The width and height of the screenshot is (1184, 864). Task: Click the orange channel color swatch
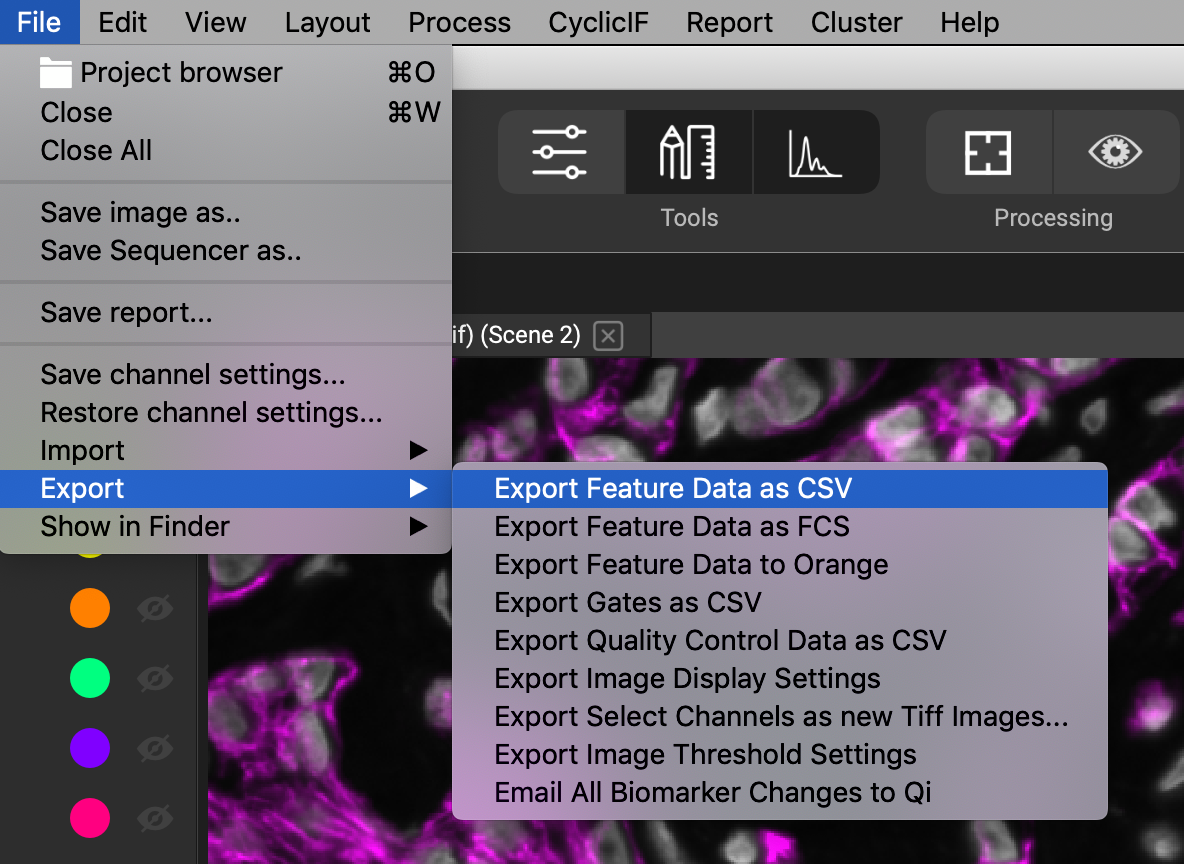pyautogui.click(x=90, y=608)
